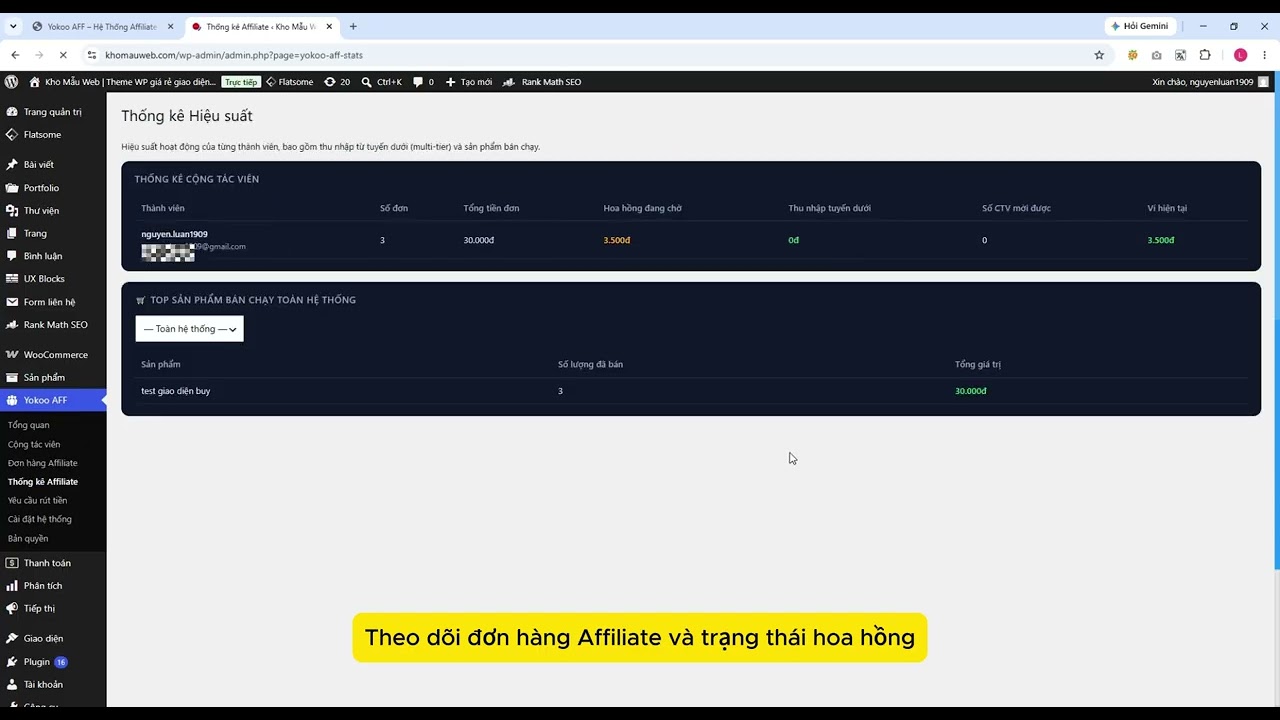Screen dimensions: 1280x720
Task: Open the Ctrl+K search icon
Action: (x=367, y=82)
